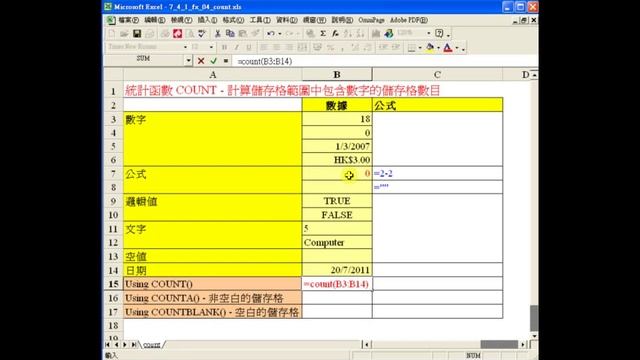
Task: Click the AutoSum sigma icon
Action: pos(323,33)
